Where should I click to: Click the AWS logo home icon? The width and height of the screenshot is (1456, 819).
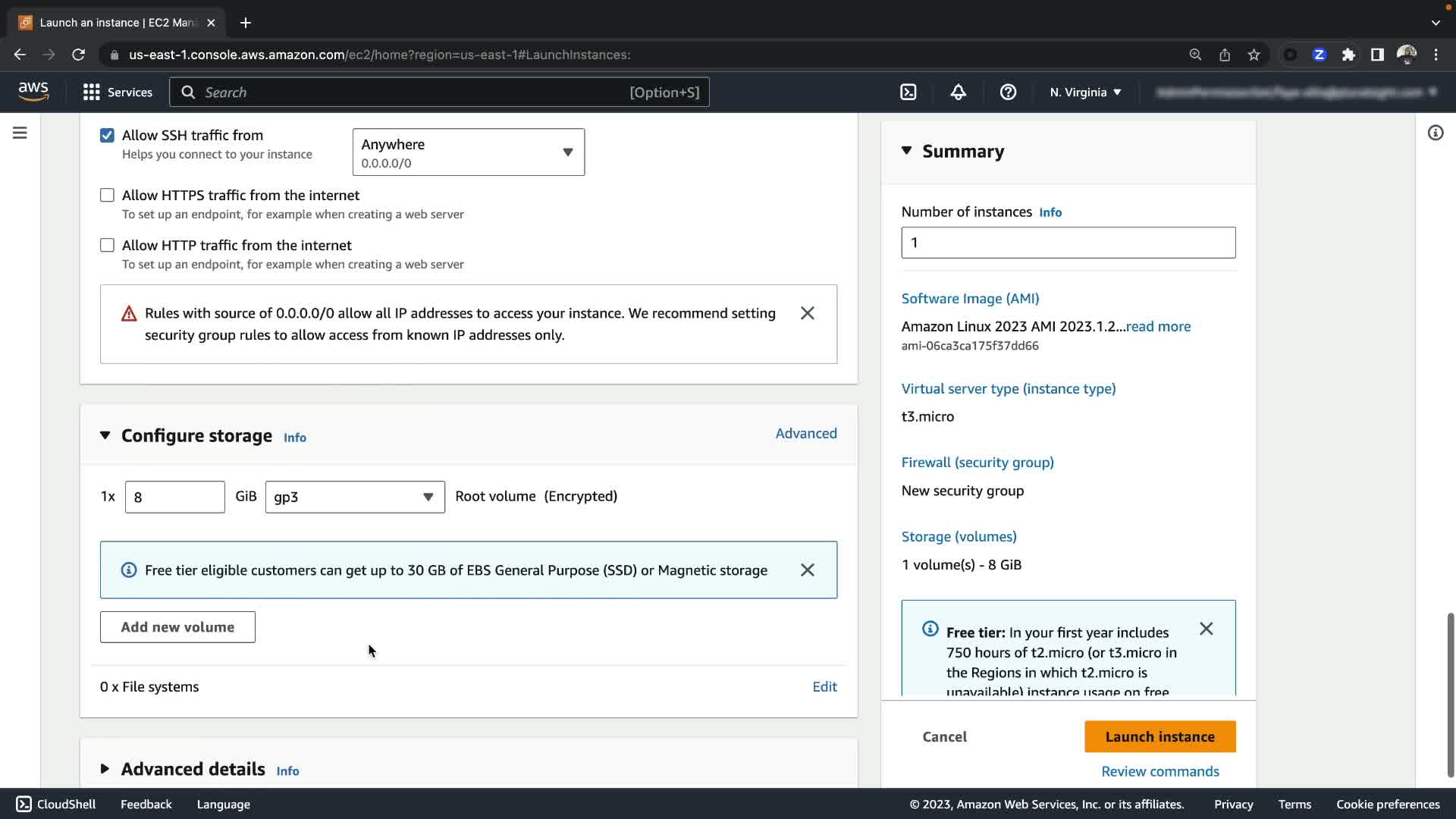click(33, 92)
